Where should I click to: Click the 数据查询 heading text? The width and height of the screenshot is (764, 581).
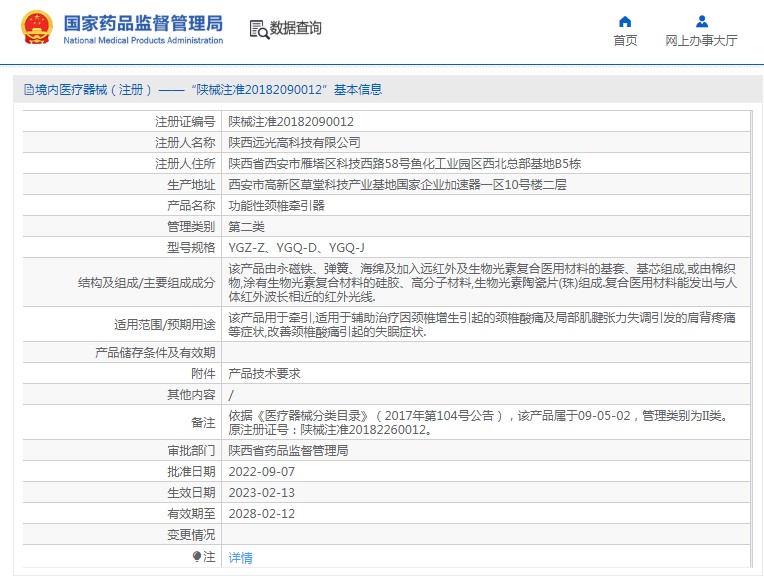[296, 28]
